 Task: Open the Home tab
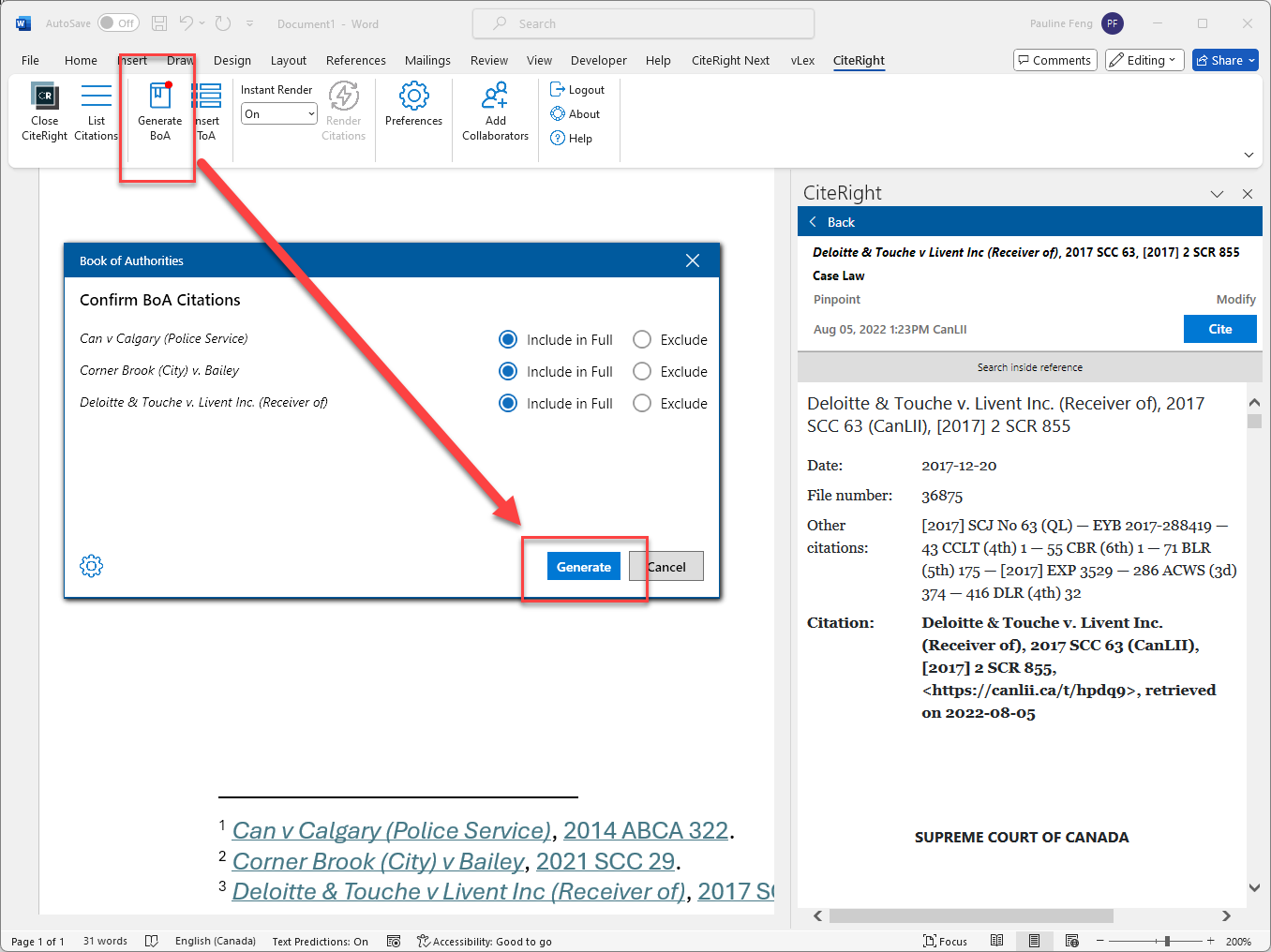tap(81, 60)
